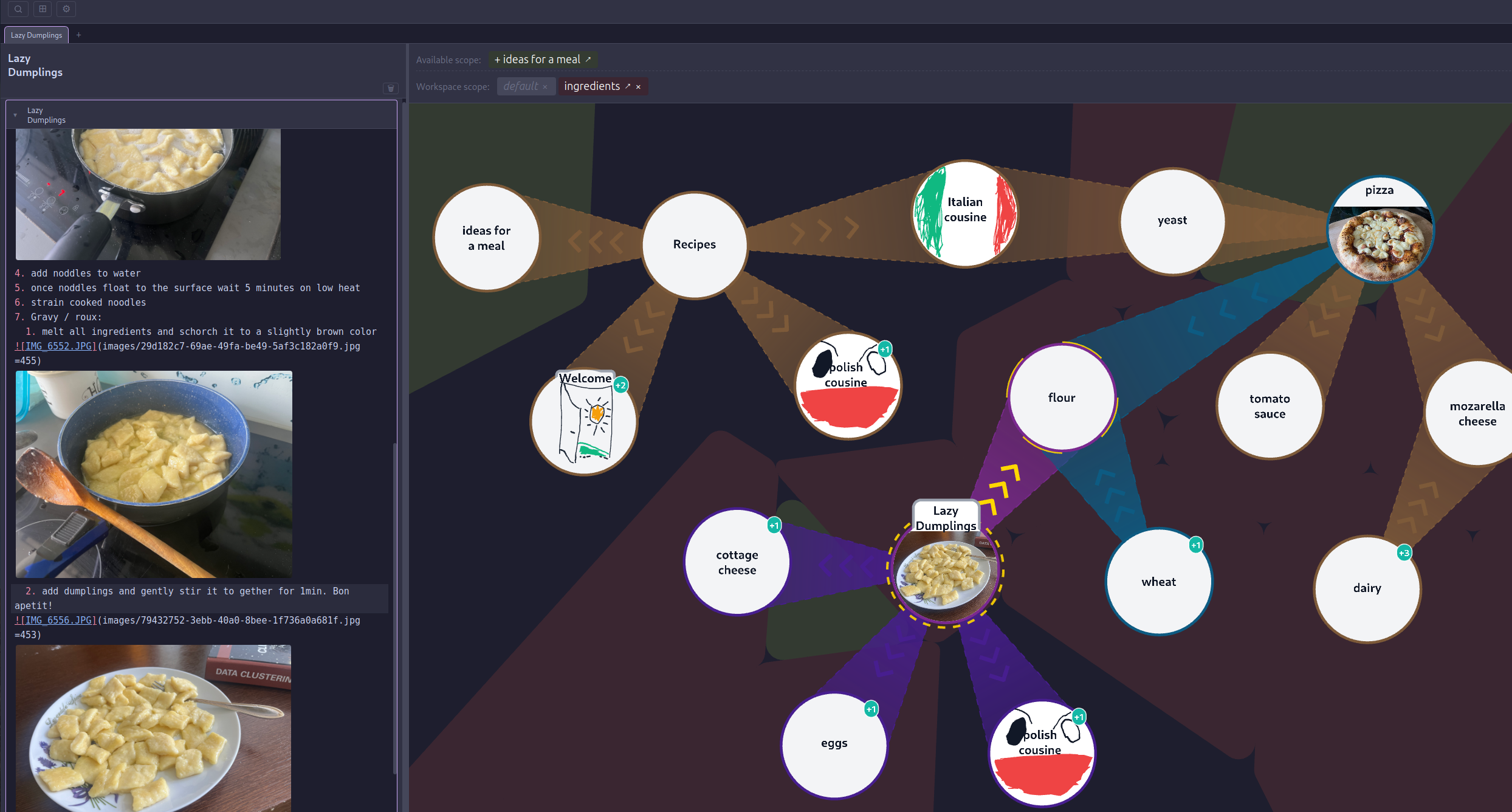Add a new tab with plus icon

pos(78,35)
